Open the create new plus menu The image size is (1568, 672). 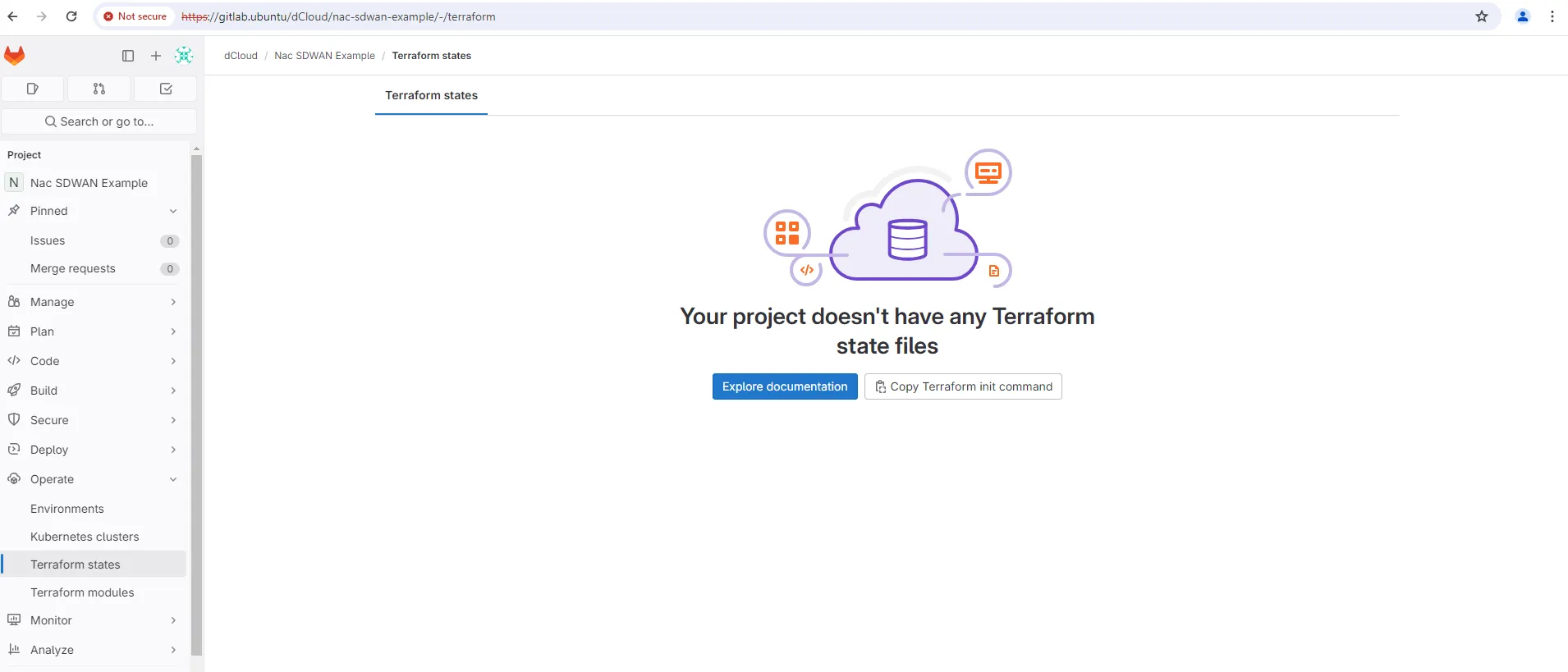click(156, 56)
